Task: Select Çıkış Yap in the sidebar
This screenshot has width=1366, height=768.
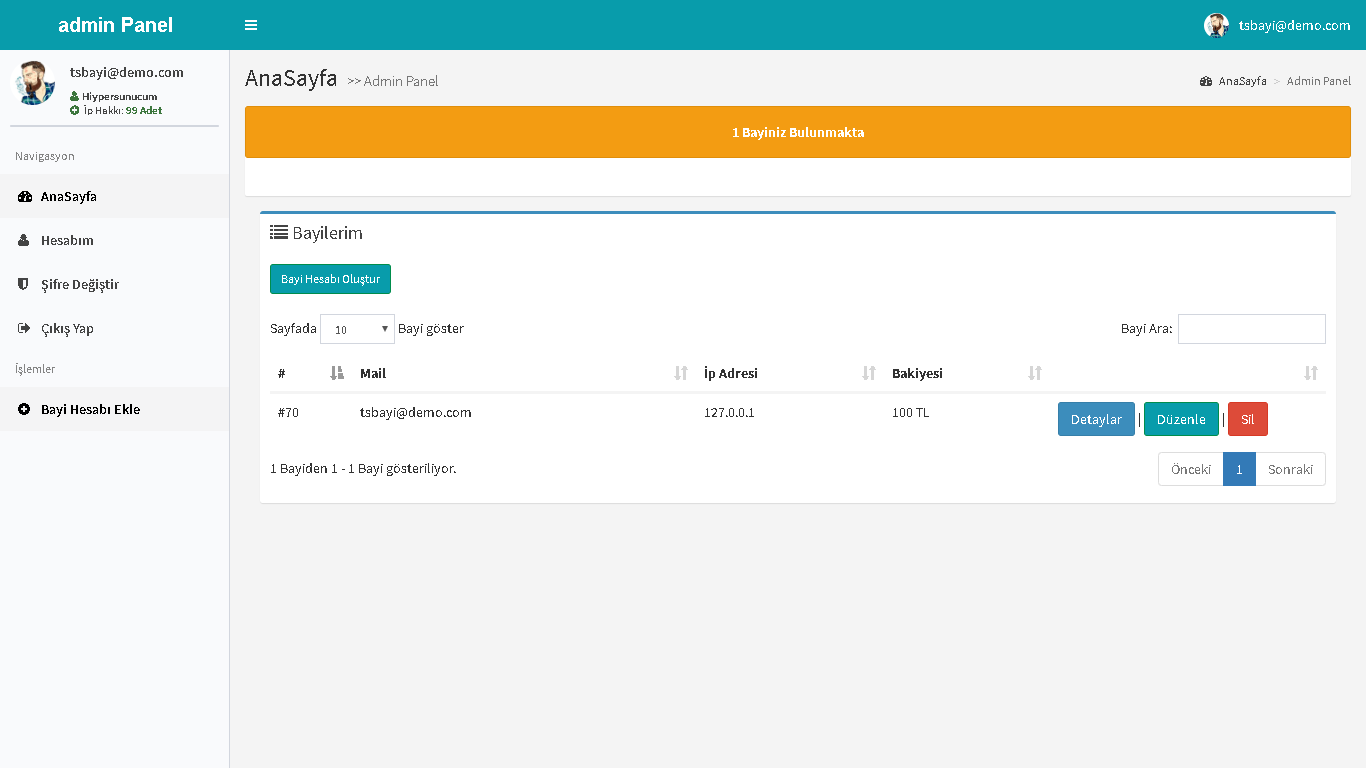Action: coord(114,329)
